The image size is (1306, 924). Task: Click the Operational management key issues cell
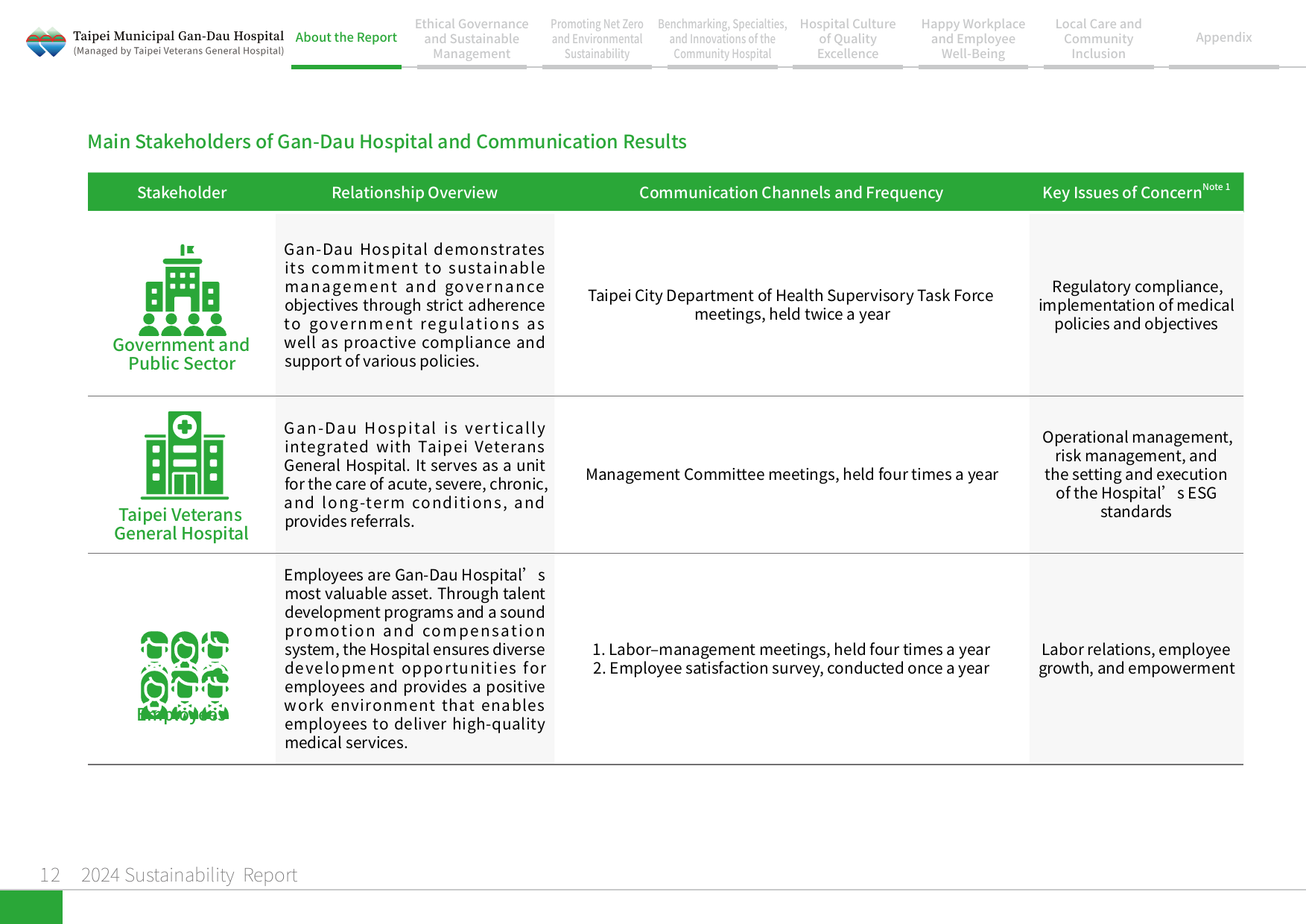(1136, 474)
